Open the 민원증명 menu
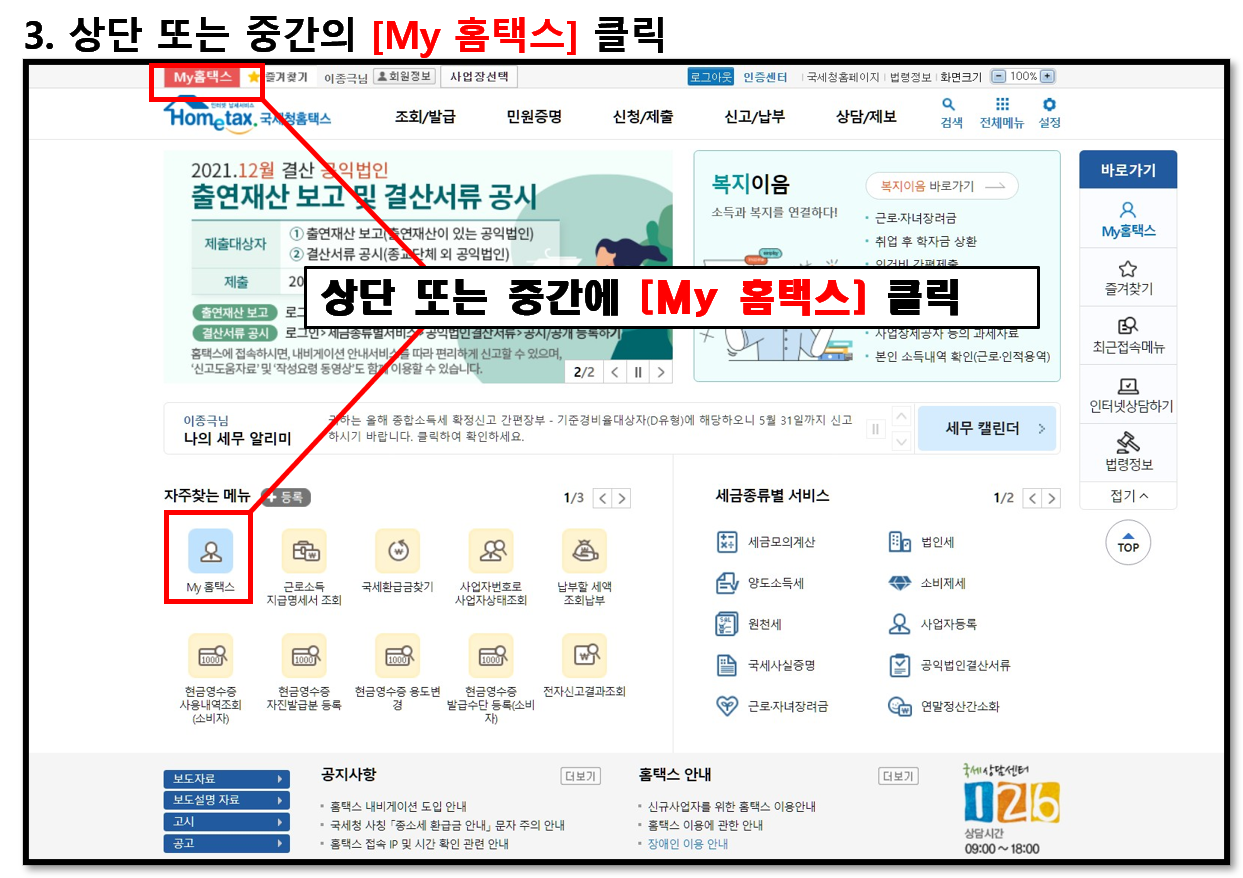This screenshot has width=1243, height=878. click(x=534, y=117)
